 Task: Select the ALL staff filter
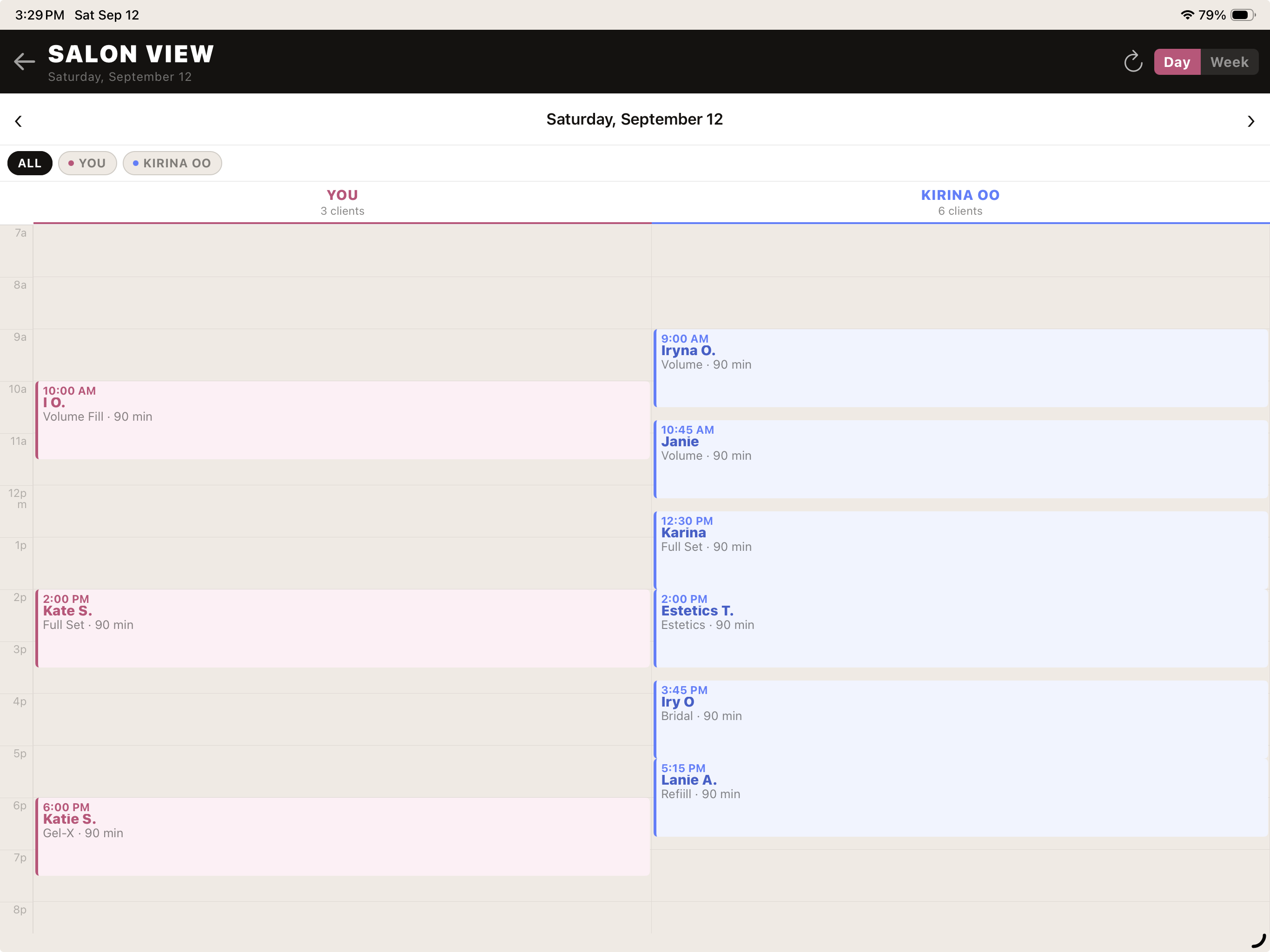click(x=30, y=163)
